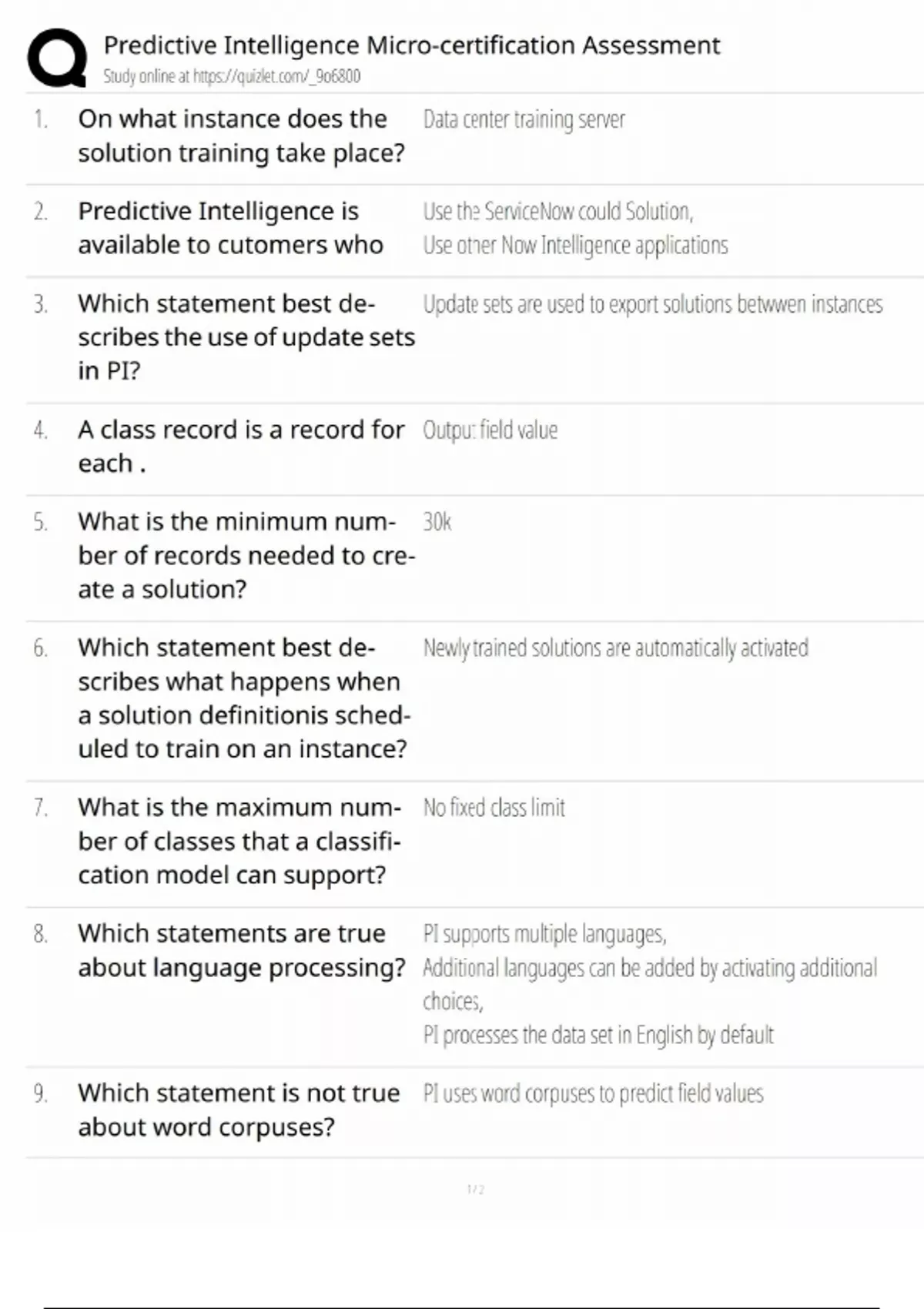Viewport: 924px width, 1309px height.
Task: Click the 'No fixed class limit' answer
Action: [494, 808]
